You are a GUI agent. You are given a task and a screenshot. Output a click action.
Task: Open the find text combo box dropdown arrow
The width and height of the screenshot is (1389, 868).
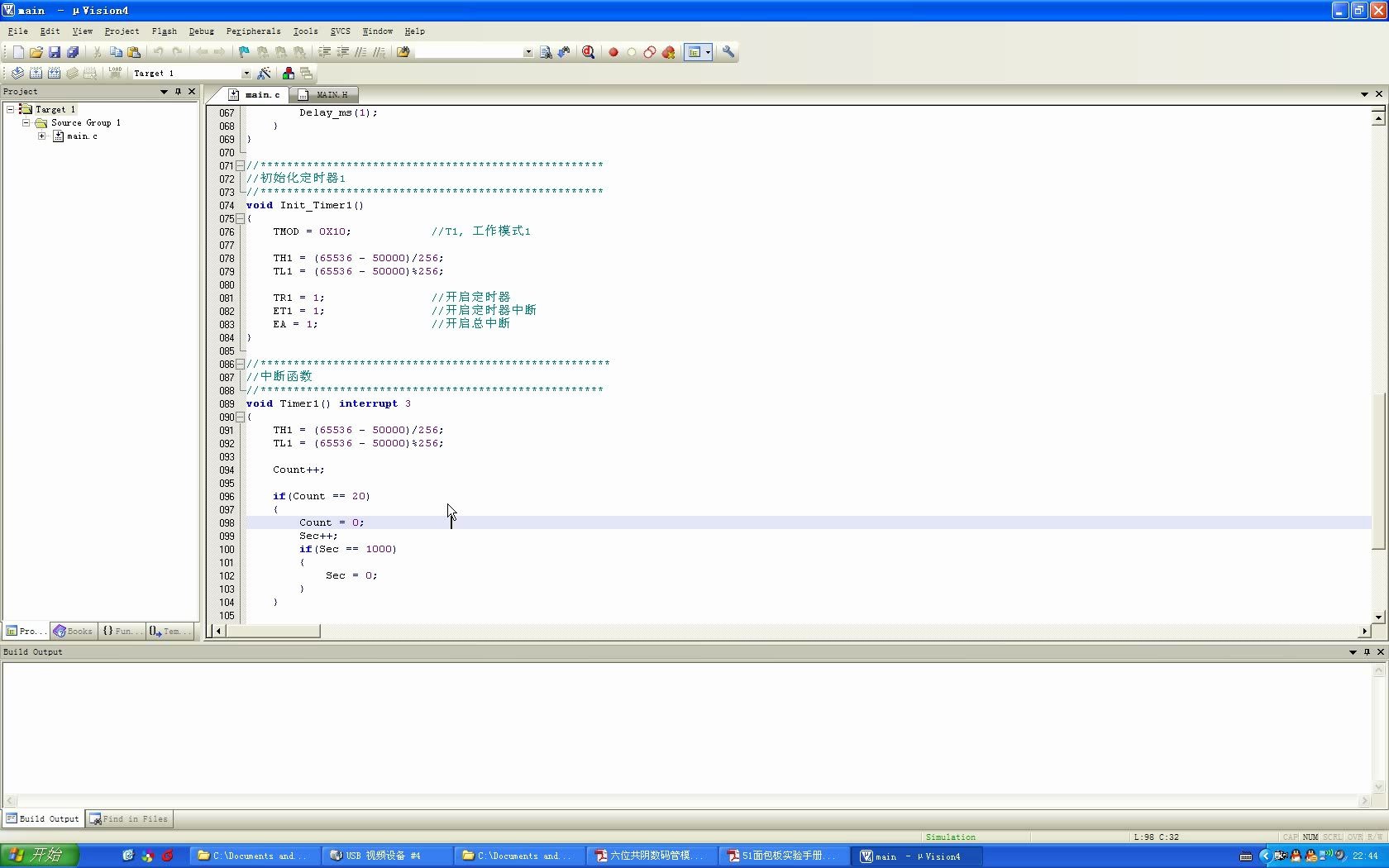coord(527,52)
